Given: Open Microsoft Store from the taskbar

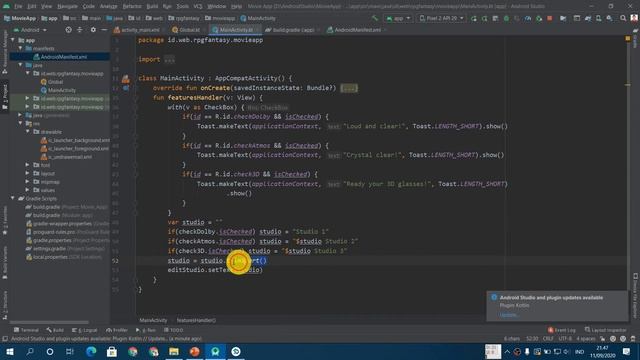Looking at the screenshot, I should tap(112, 351).
